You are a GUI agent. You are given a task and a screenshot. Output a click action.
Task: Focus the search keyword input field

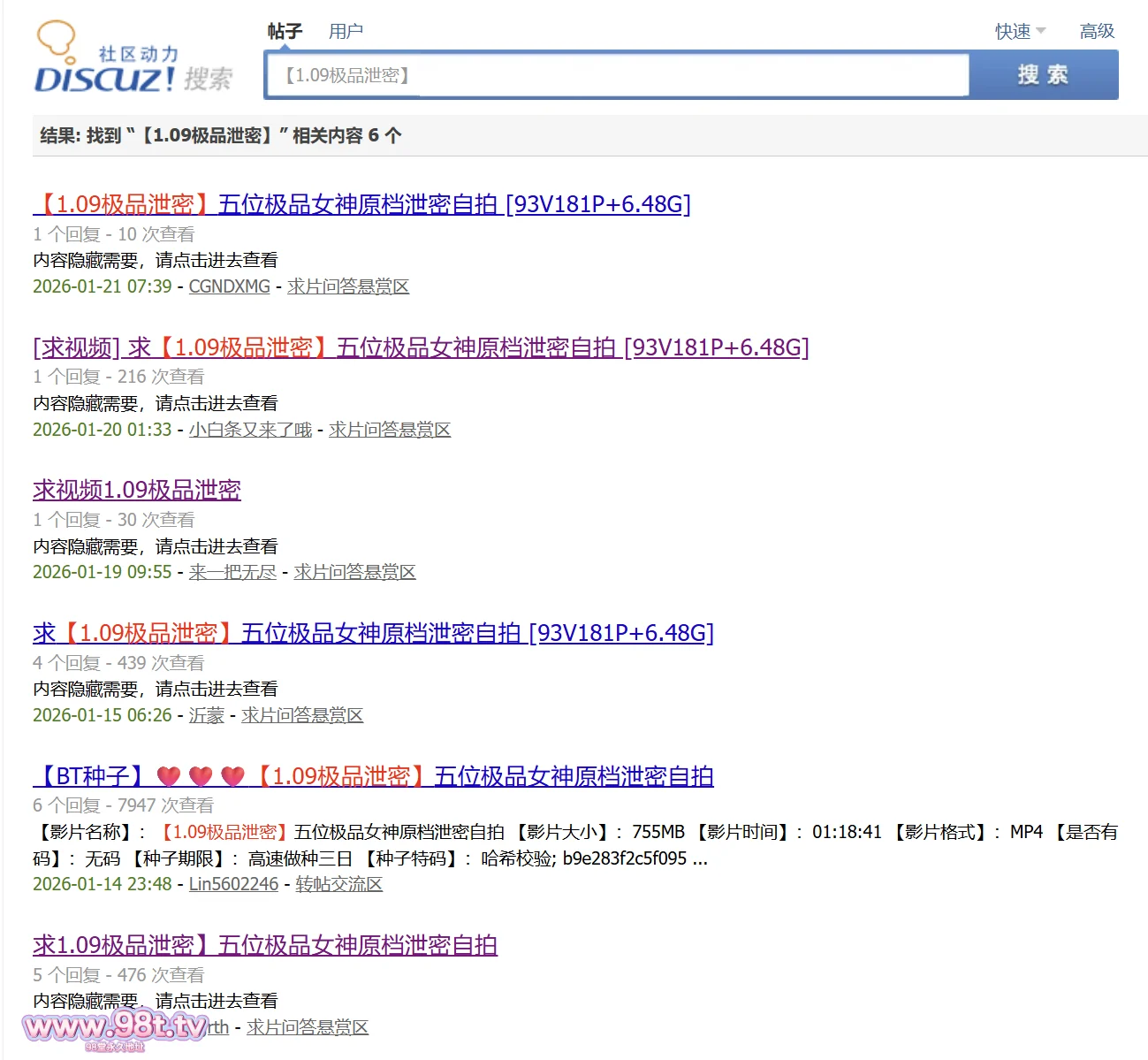tap(619, 75)
